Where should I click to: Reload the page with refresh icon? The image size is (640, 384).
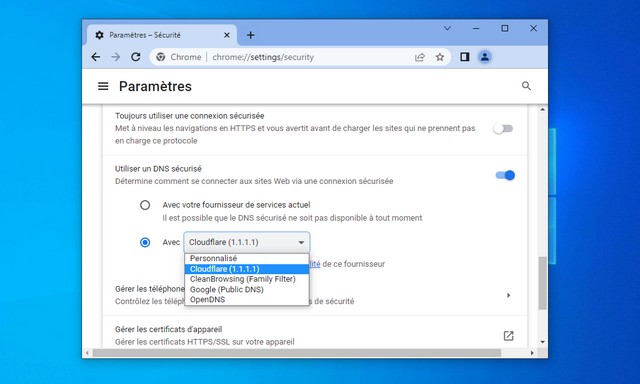pyautogui.click(x=136, y=57)
